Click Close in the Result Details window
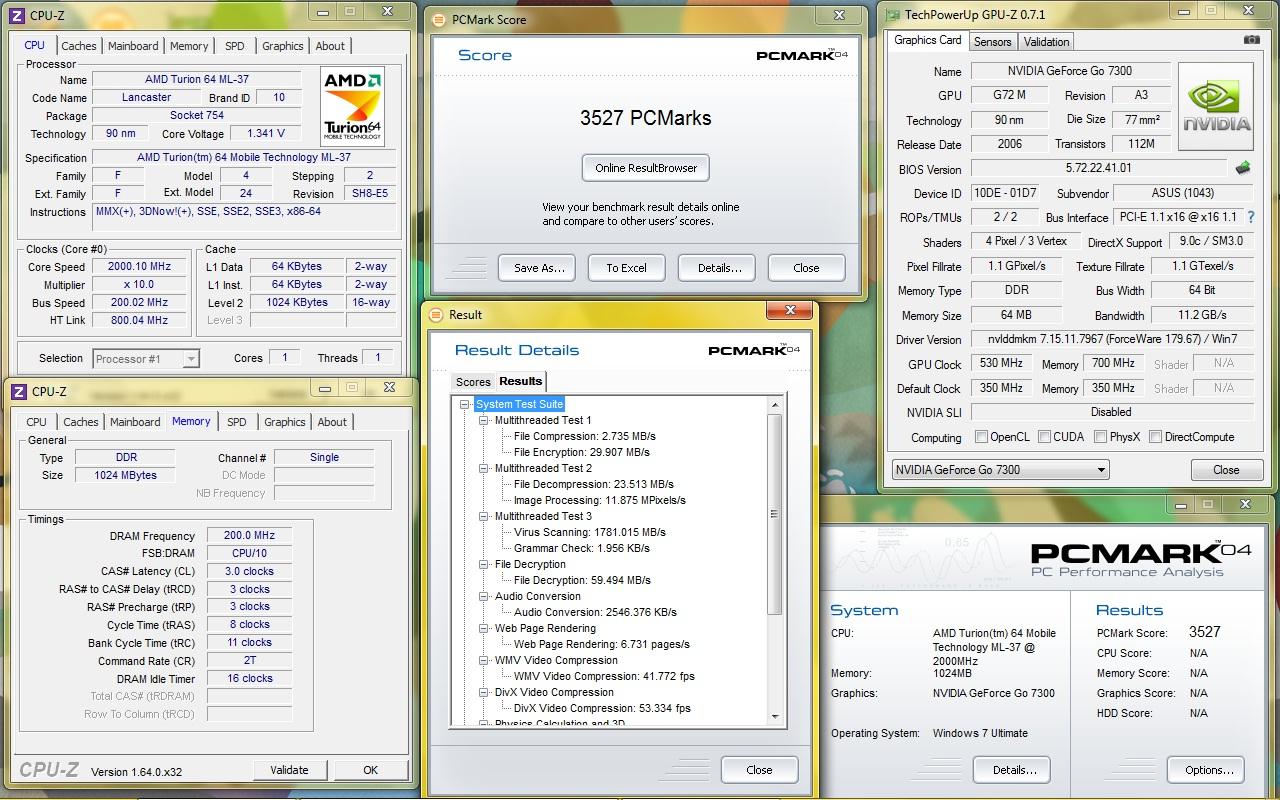This screenshot has width=1280, height=800. click(x=759, y=770)
